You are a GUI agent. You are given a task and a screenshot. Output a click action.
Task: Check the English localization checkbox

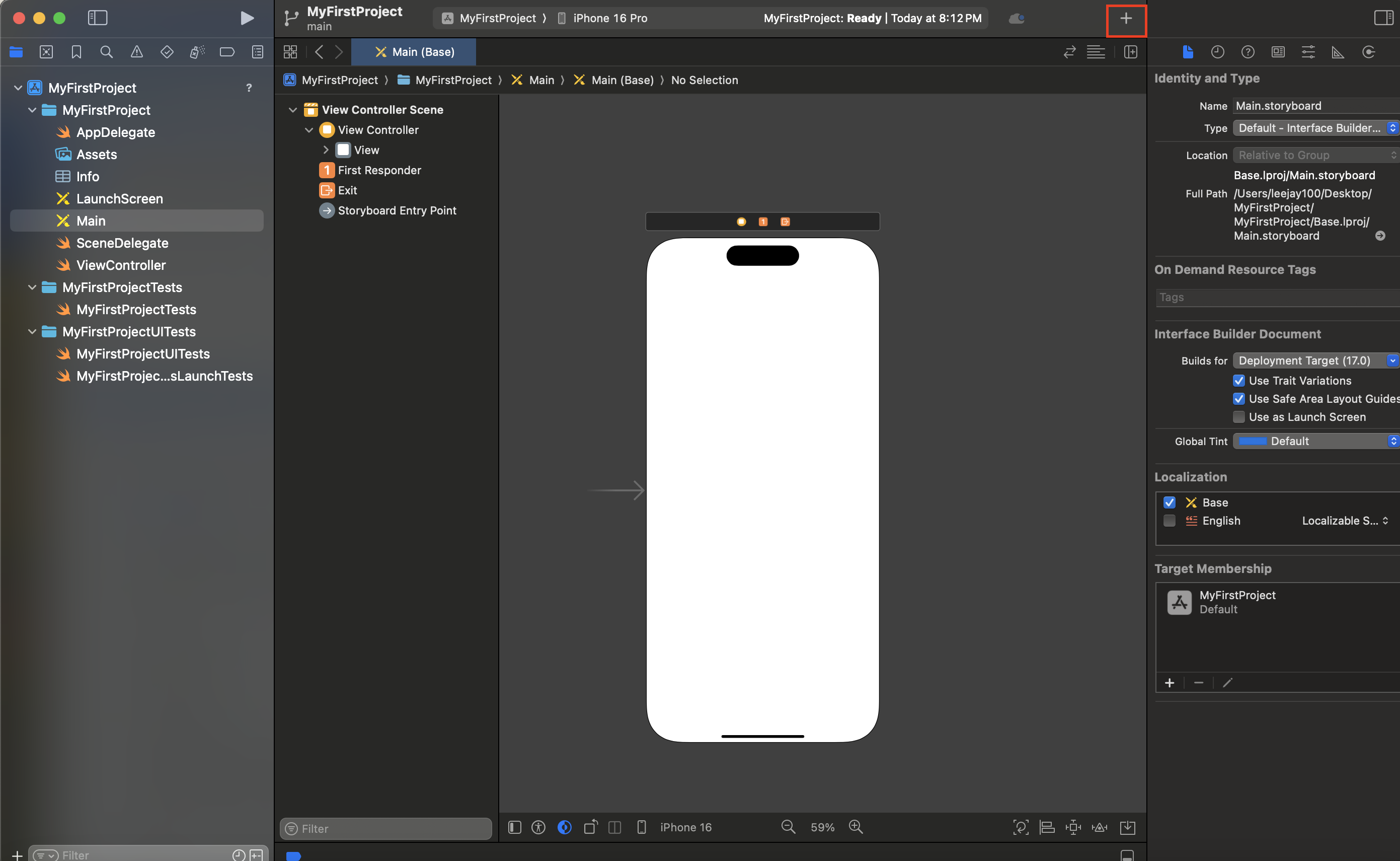(x=1169, y=521)
